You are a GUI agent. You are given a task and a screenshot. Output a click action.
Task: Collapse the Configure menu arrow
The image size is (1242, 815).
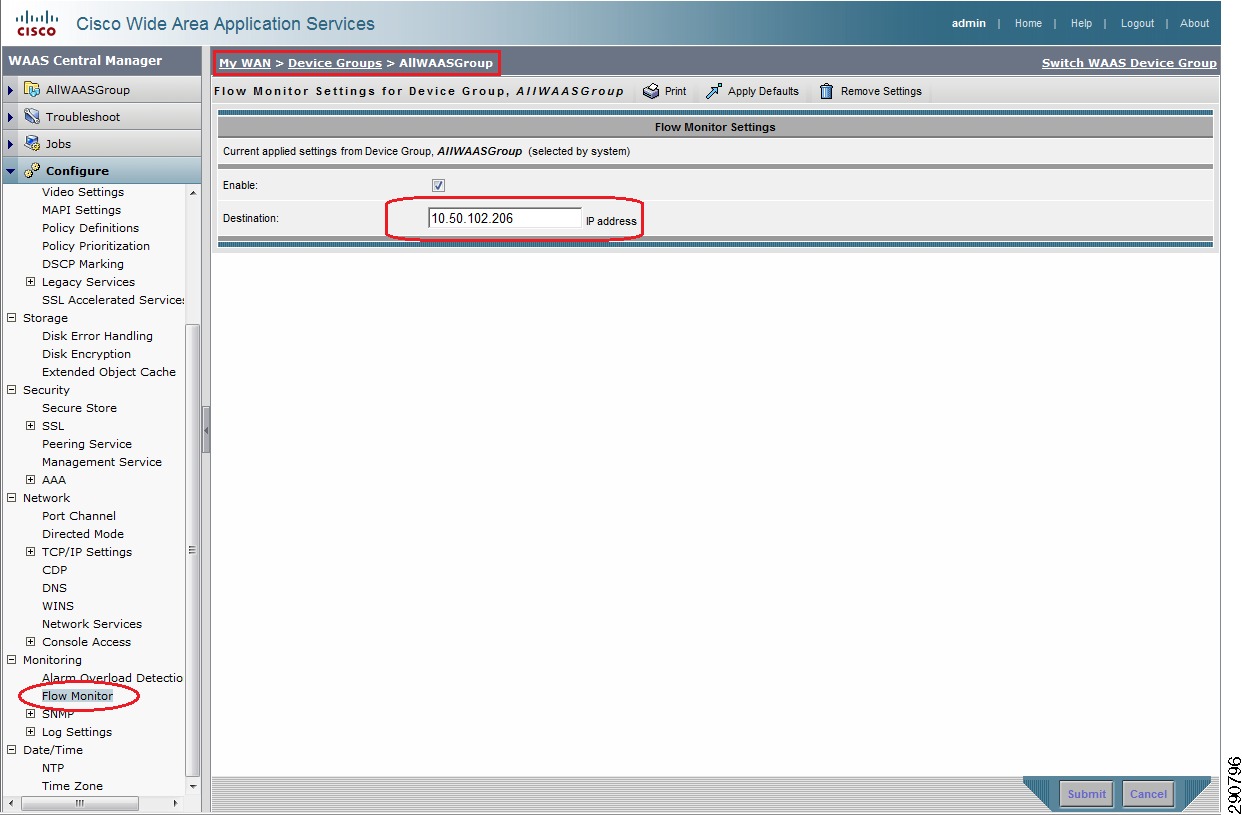11,171
